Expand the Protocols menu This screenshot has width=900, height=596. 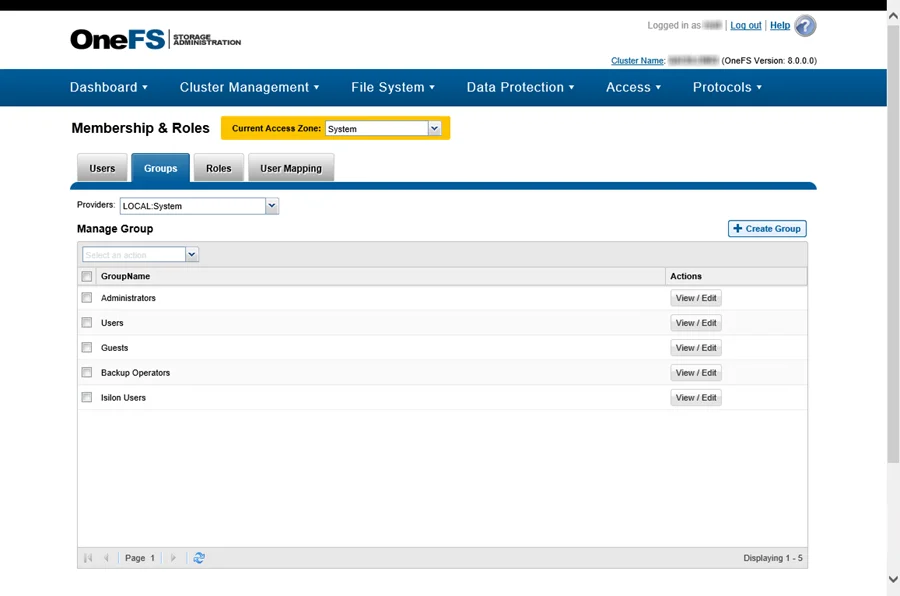point(727,87)
